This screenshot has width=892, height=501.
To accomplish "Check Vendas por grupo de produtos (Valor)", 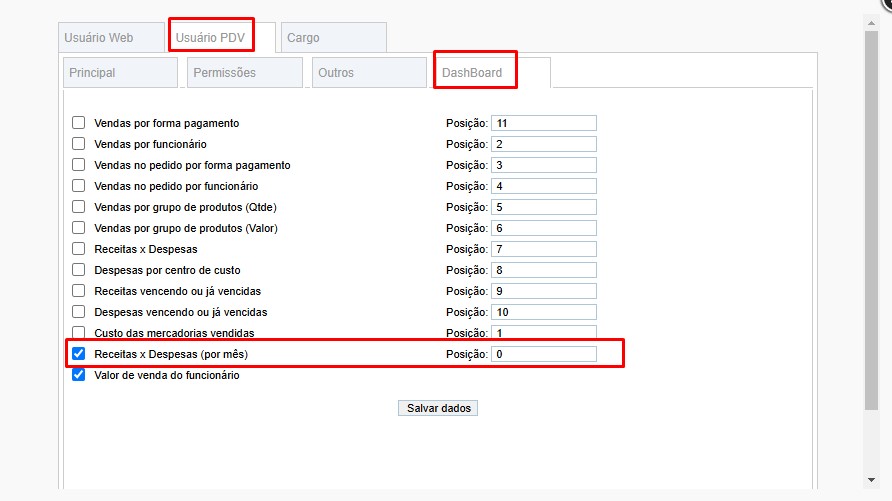I will pyautogui.click(x=79, y=228).
